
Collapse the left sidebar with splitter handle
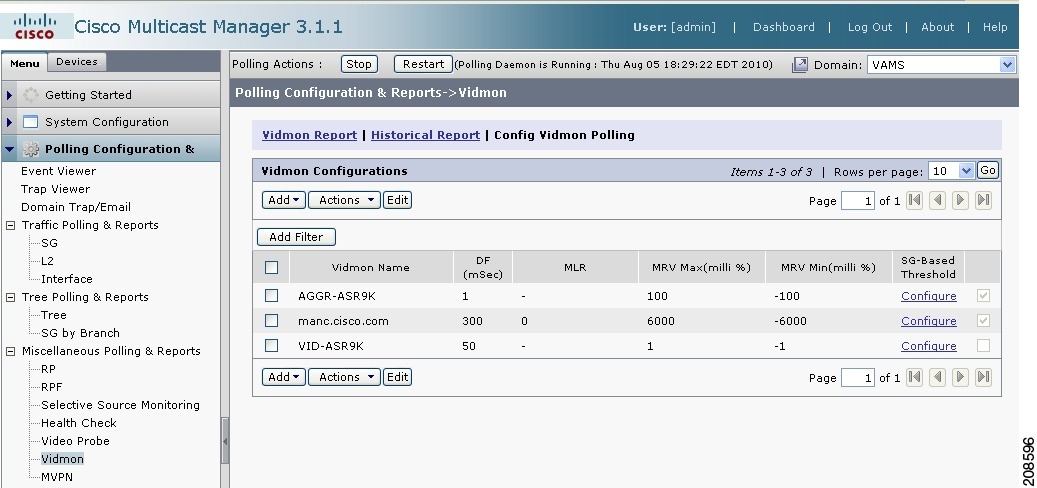tap(225, 441)
